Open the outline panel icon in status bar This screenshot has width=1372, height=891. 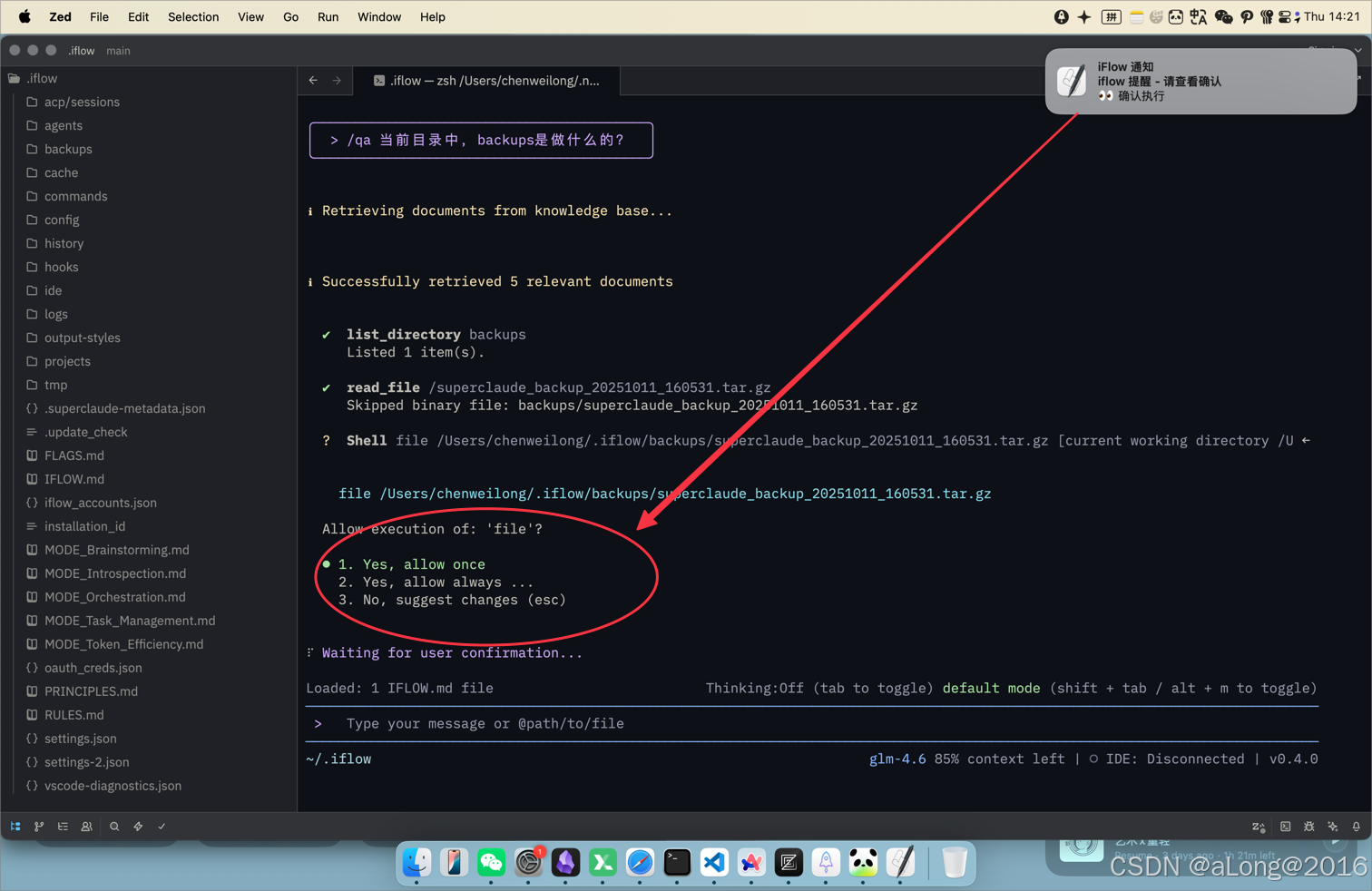click(x=63, y=827)
